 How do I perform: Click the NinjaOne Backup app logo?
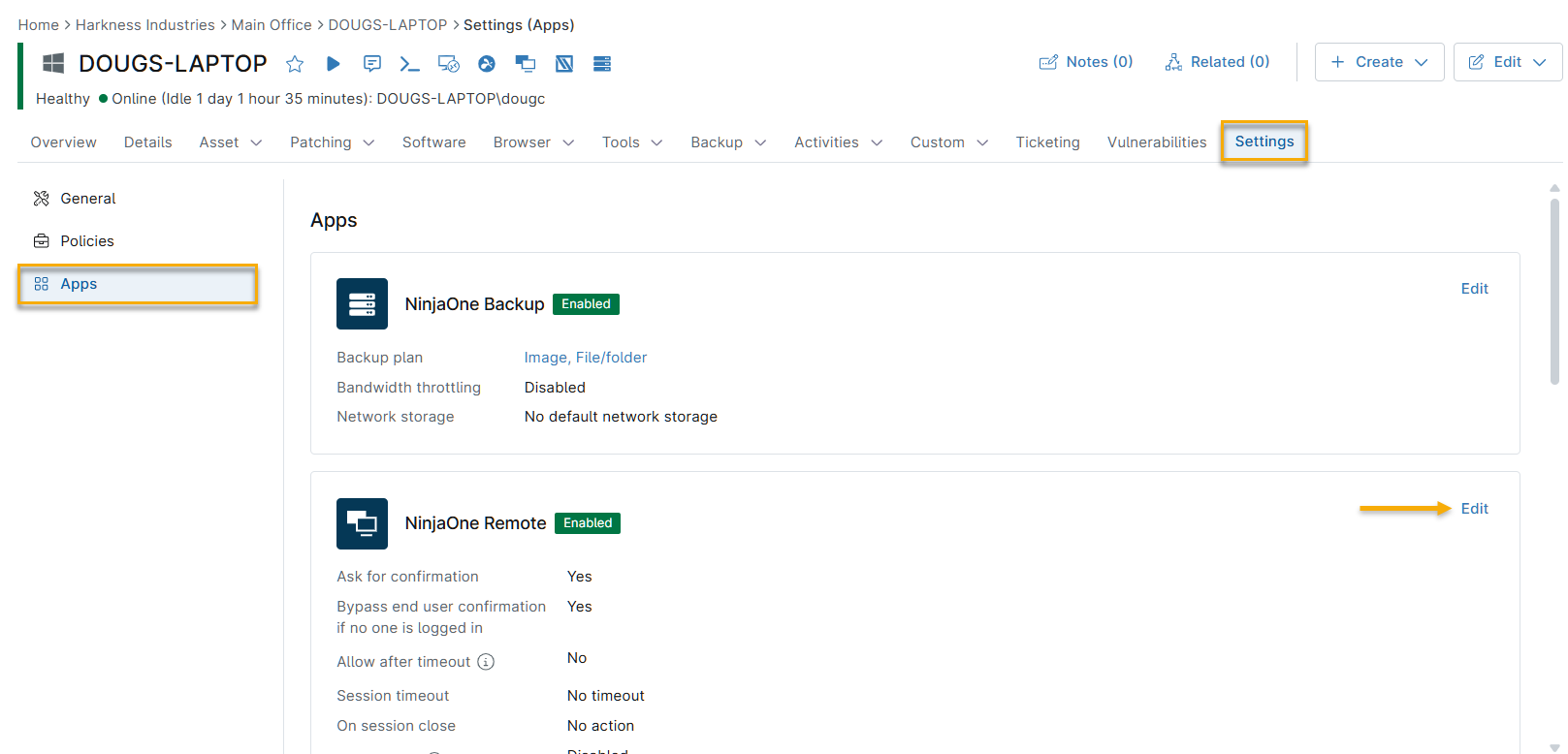tap(362, 303)
